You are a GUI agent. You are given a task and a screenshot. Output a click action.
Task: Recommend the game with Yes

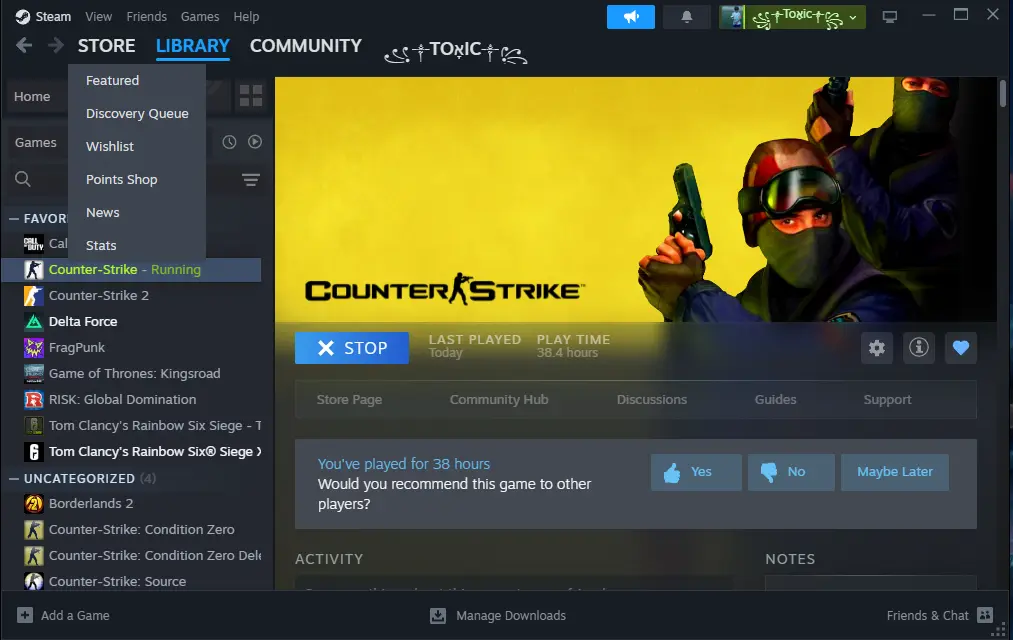coord(696,472)
